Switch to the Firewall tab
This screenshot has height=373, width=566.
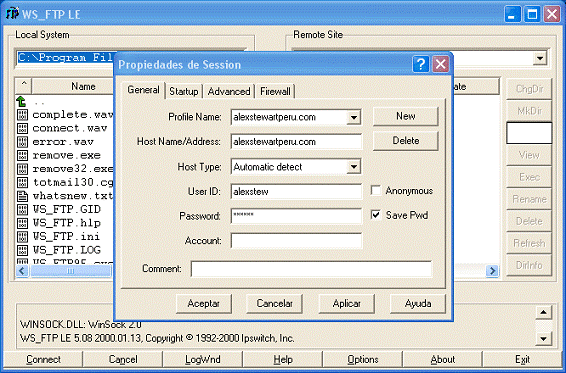coord(275,91)
